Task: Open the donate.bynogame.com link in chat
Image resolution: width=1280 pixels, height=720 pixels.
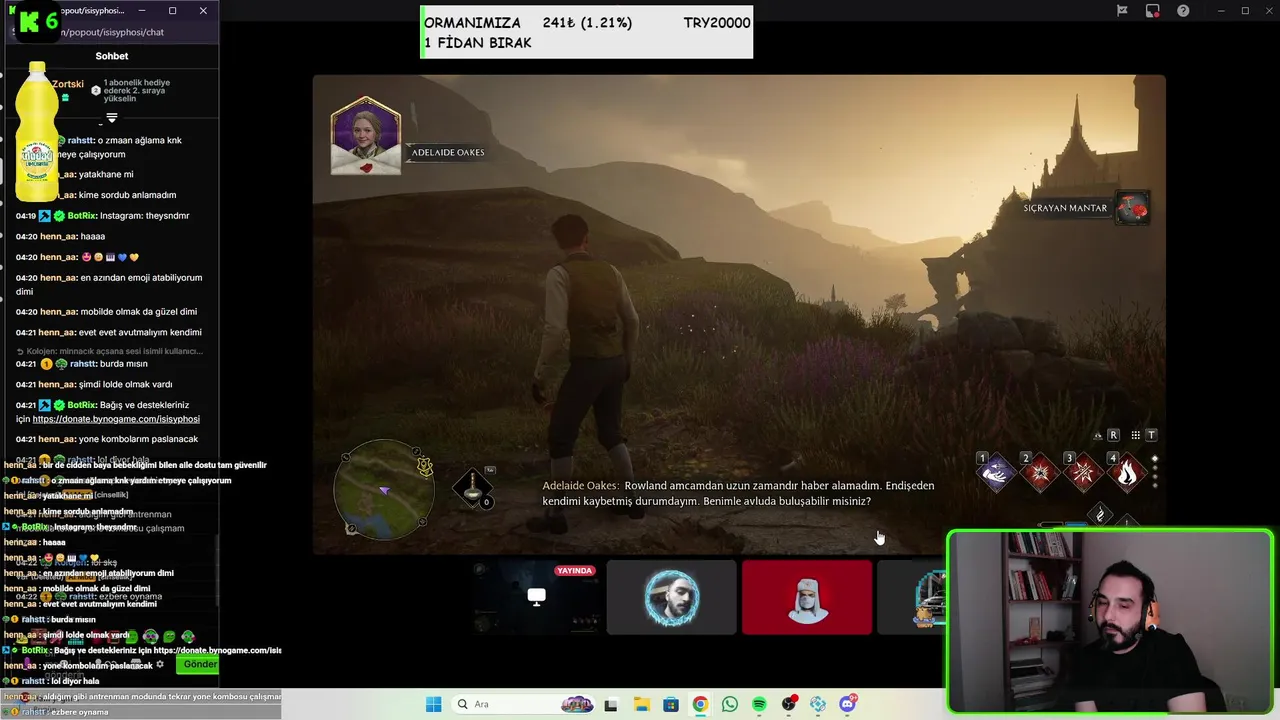Action: point(116,419)
